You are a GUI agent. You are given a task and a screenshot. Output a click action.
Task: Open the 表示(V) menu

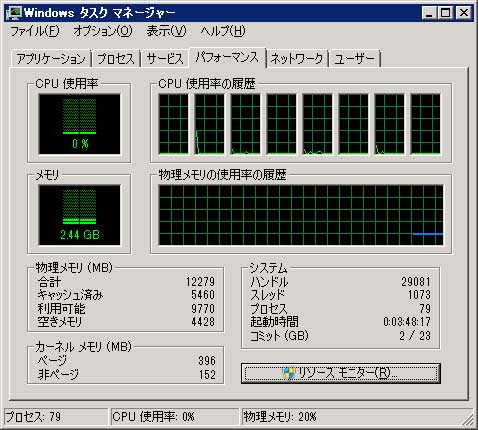[166, 31]
